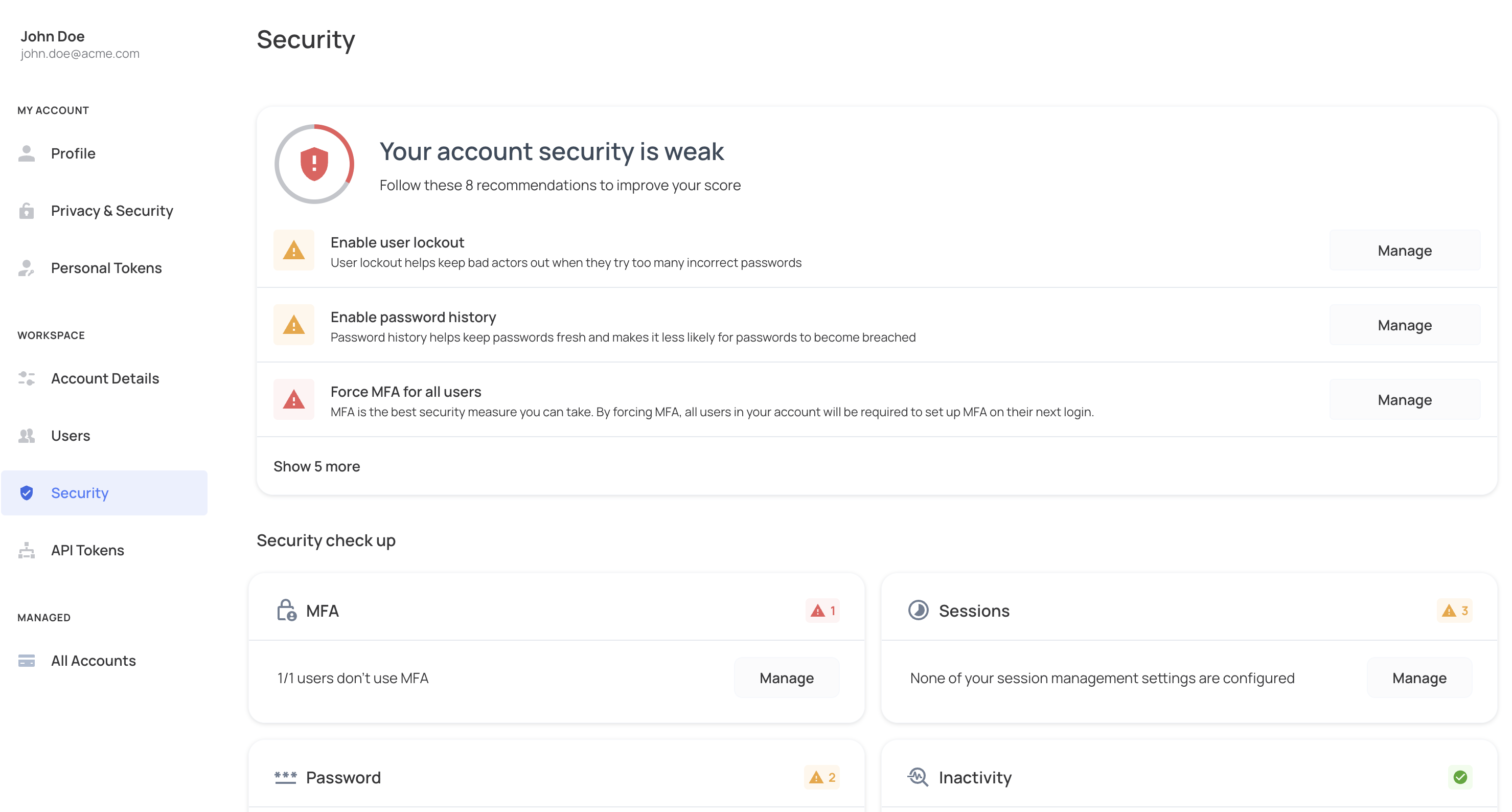Click the Password warning count badge
The image size is (1512, 812).
pyautogui.click(x=822, y=777)
